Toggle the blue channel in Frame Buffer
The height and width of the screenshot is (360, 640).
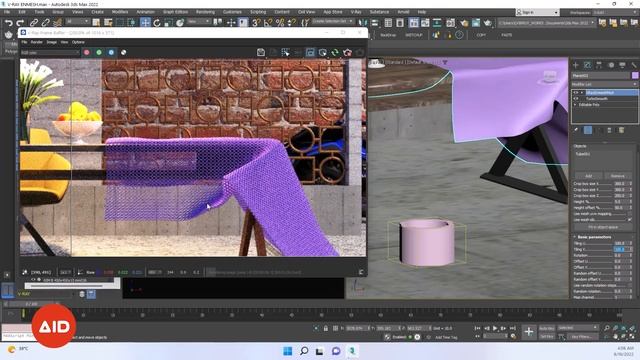tap(111, 52)
